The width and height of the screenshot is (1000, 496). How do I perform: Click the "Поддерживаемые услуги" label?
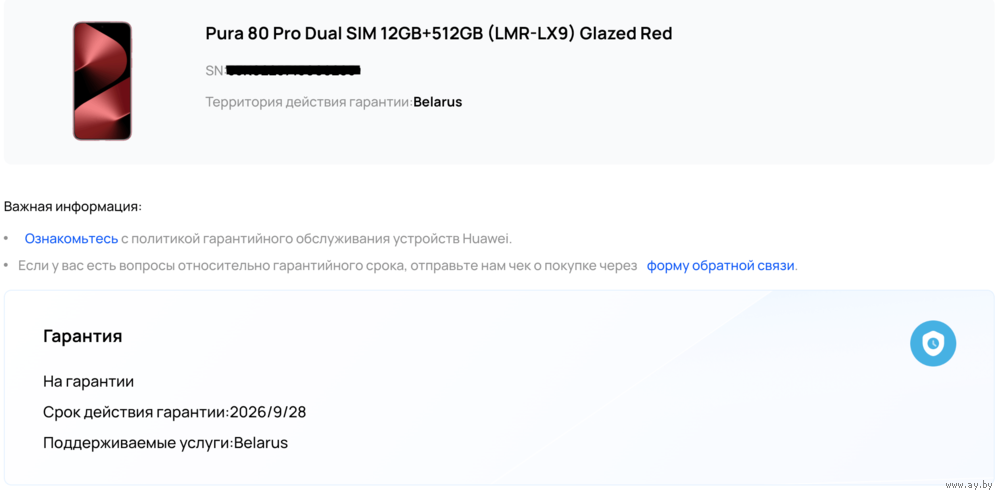tap(137, 443)
